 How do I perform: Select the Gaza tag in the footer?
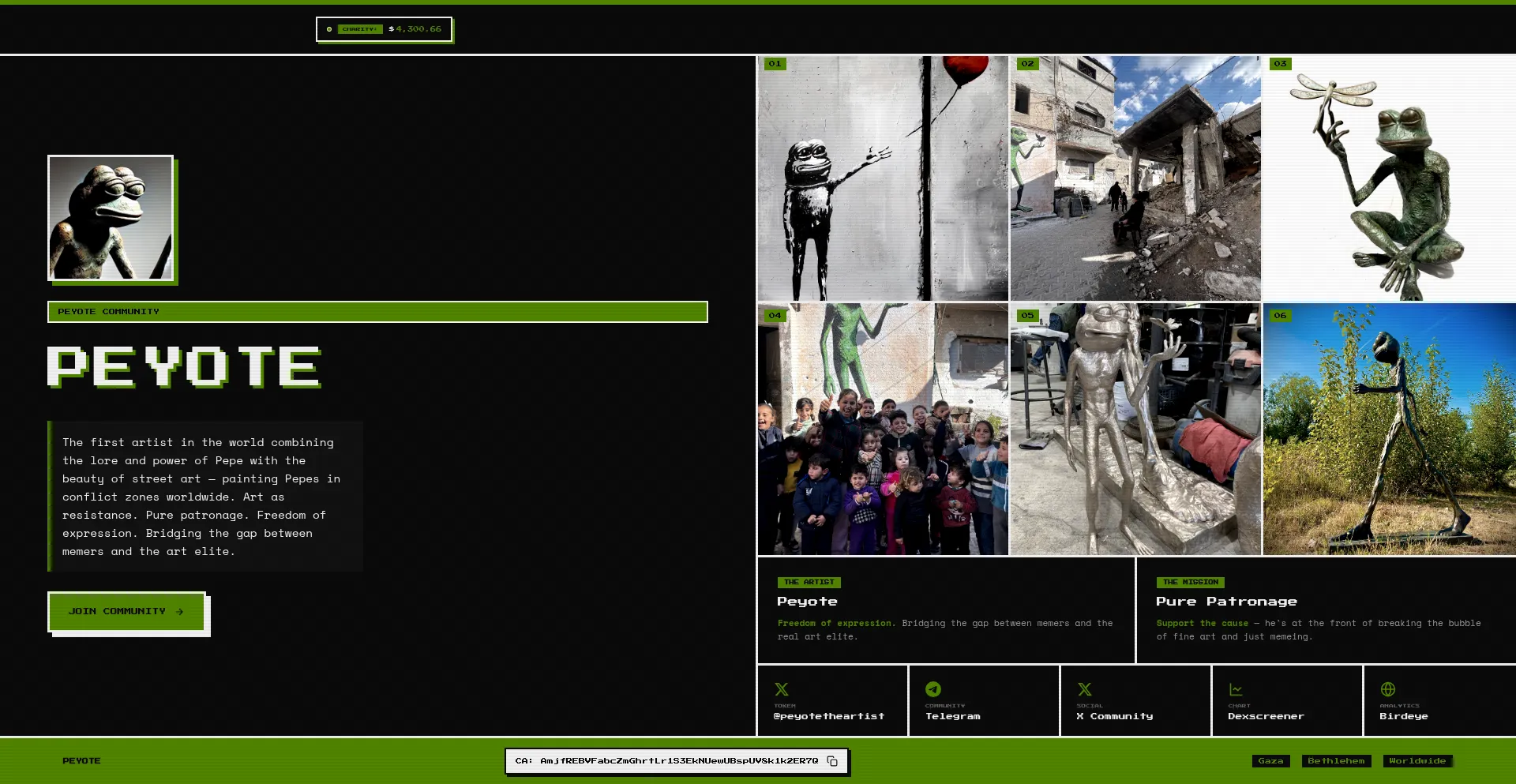point(1270,761)
